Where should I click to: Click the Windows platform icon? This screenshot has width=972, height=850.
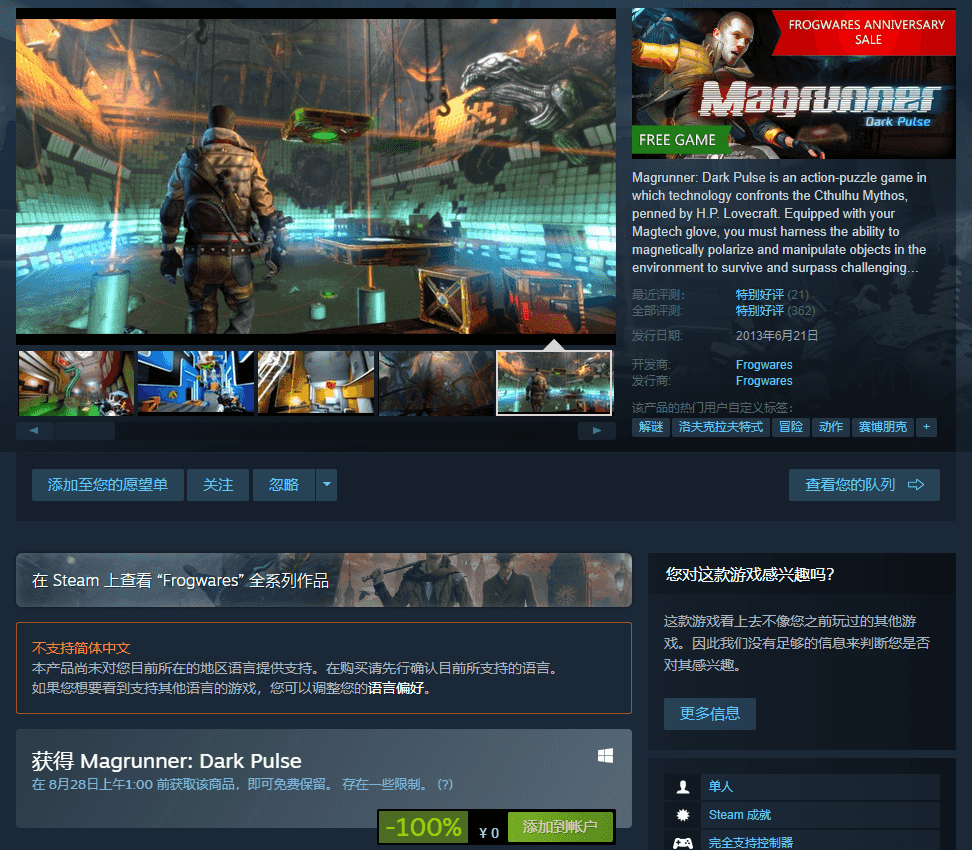click(x=605, y=756)
